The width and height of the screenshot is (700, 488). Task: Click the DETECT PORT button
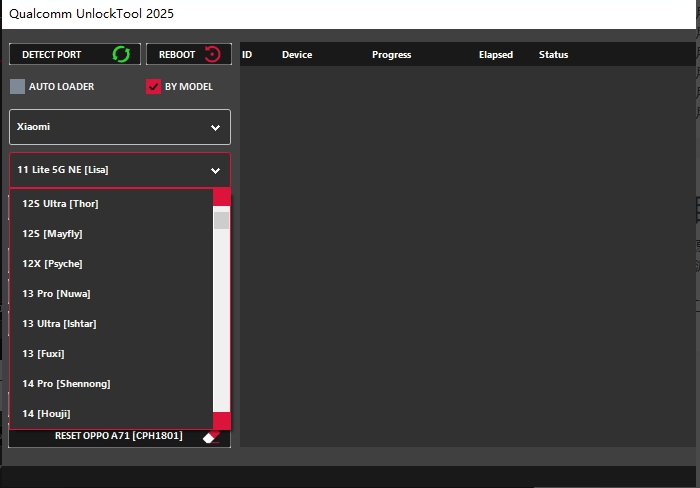(x=75, y=54)
